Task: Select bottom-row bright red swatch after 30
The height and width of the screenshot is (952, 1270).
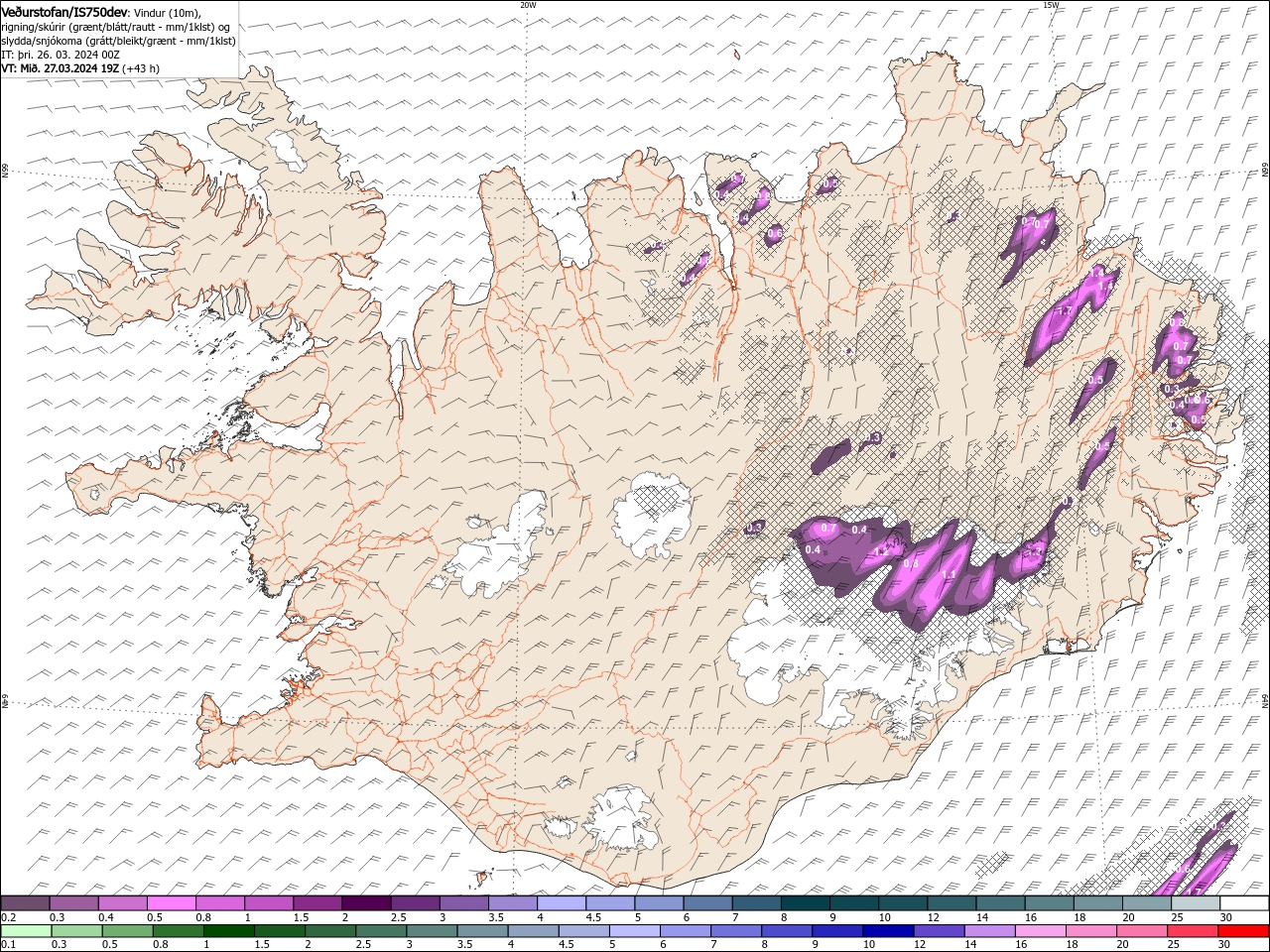Action: tap(1242, 930)
